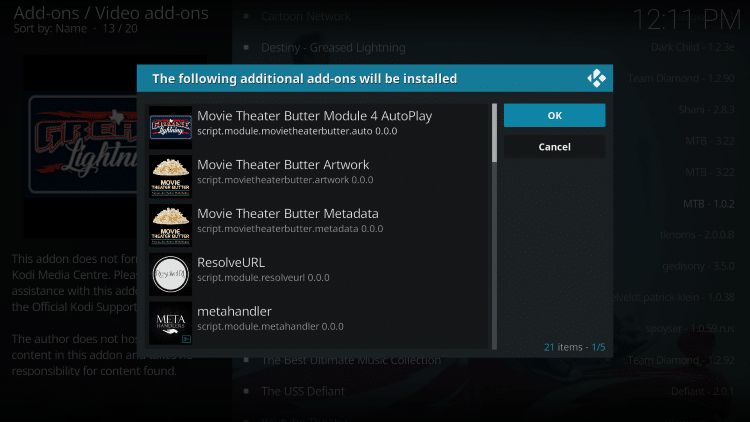Click 'Team Diamond - 1.2.90' version text
This screenshot has height=422, width=750.
point(681,78)
